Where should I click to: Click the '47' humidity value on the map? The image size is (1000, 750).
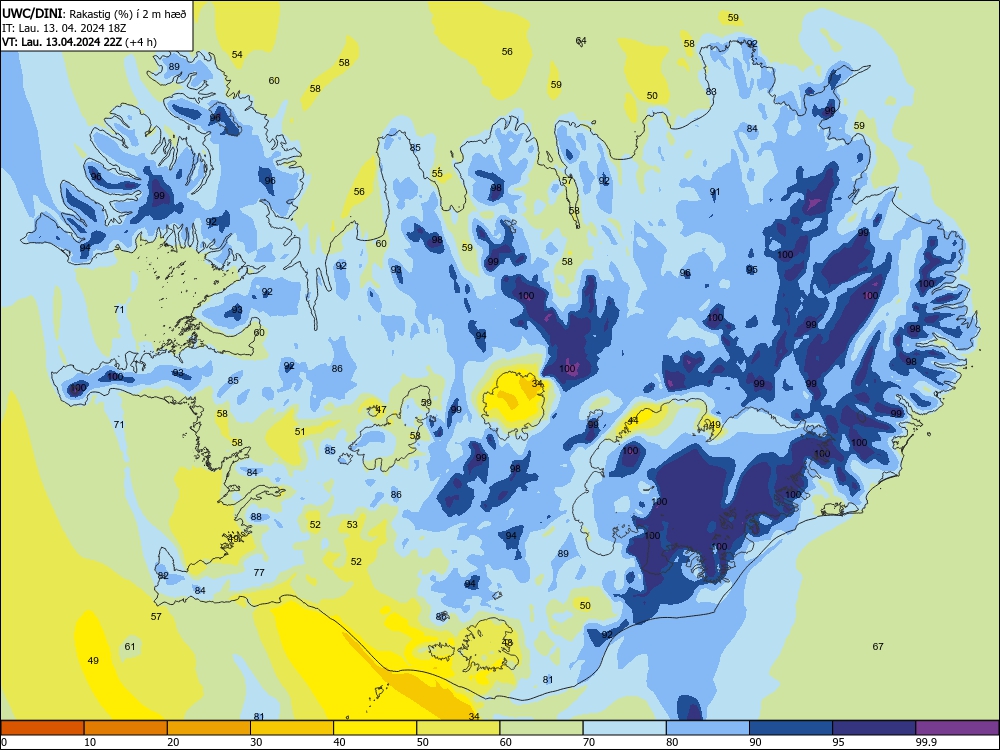[381, 409]
